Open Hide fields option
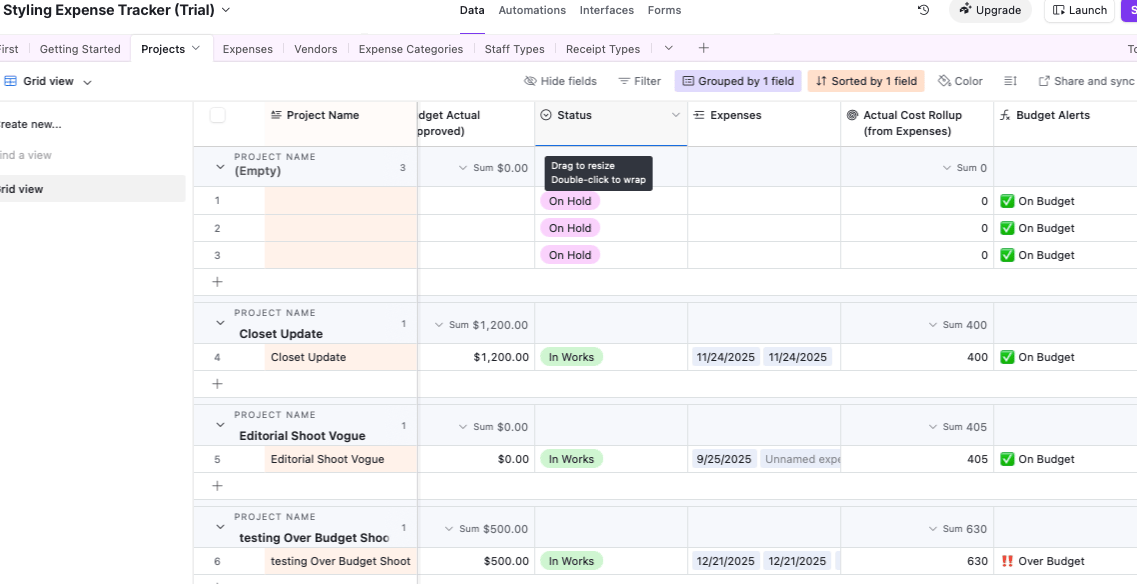The height and width of the screenshot is (584, 1137). (x=560, y=81)
